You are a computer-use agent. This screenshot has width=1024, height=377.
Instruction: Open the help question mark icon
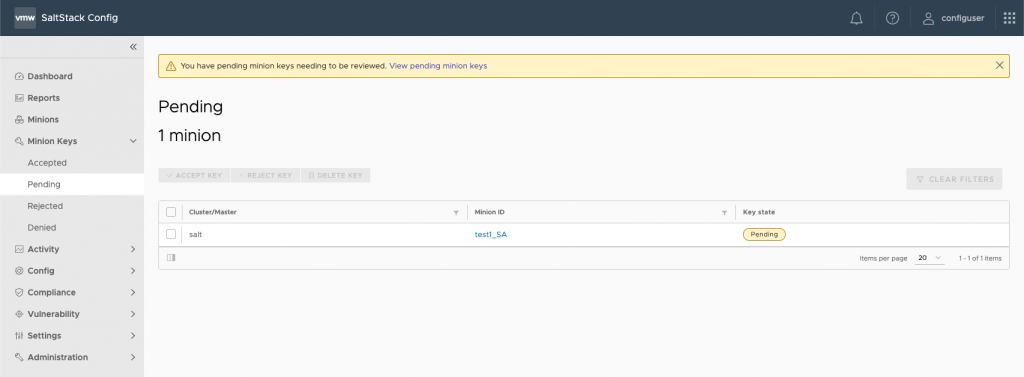pyautogui.click(x=892, y=18)
